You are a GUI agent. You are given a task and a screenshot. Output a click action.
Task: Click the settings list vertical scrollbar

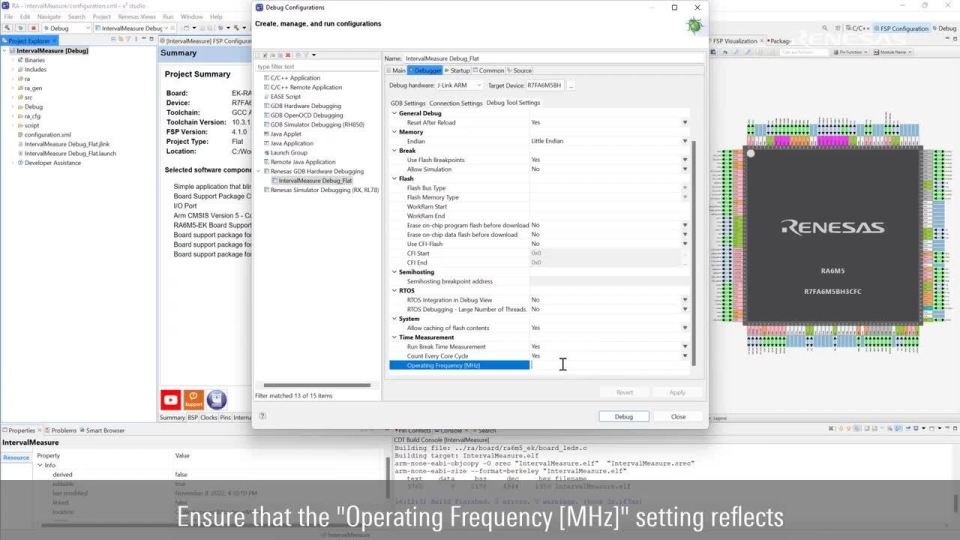coord(692,250)
